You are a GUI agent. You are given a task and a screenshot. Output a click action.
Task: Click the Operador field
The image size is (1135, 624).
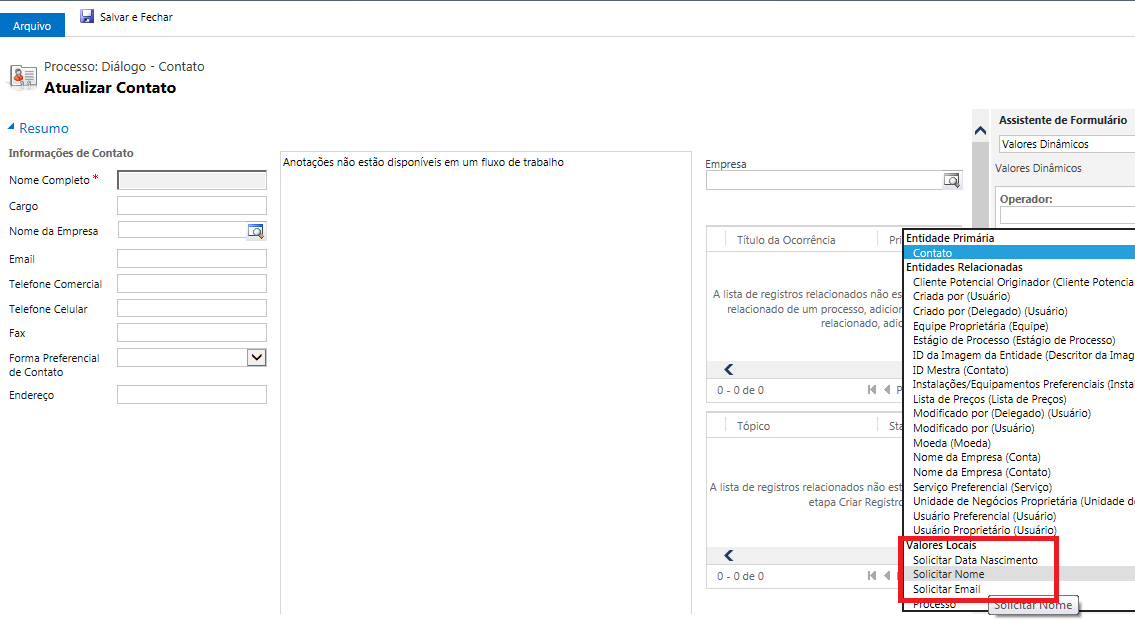pos(1066,215)
